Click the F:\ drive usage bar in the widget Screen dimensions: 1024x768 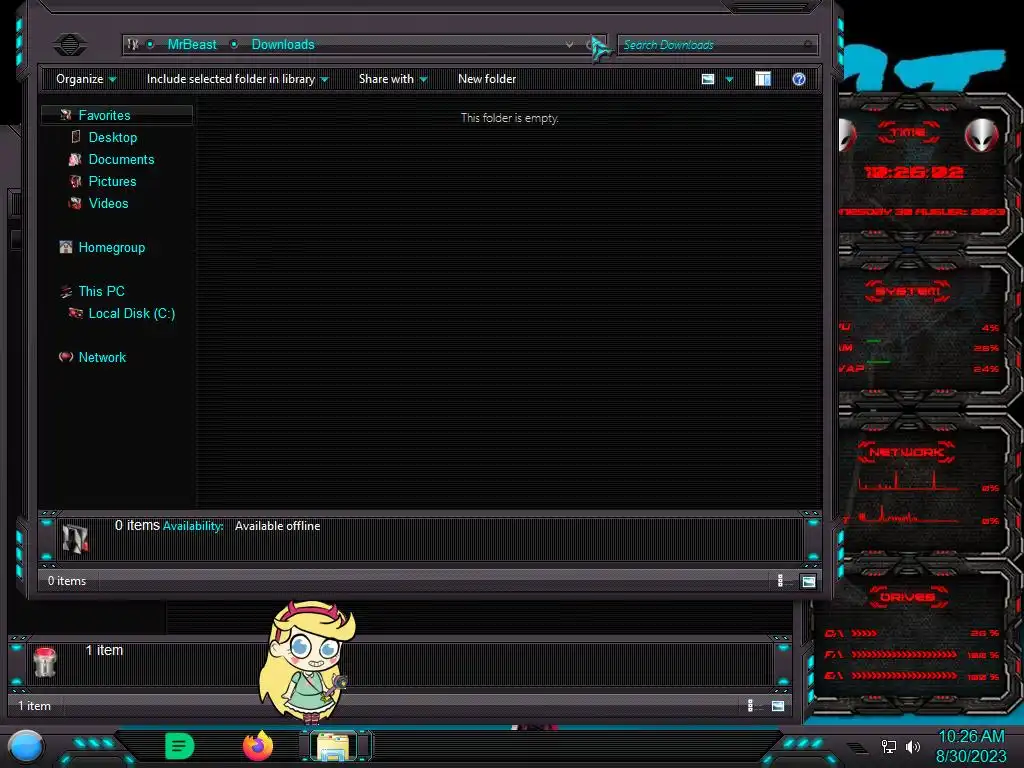pyautogui.click(x=904, y=654)
